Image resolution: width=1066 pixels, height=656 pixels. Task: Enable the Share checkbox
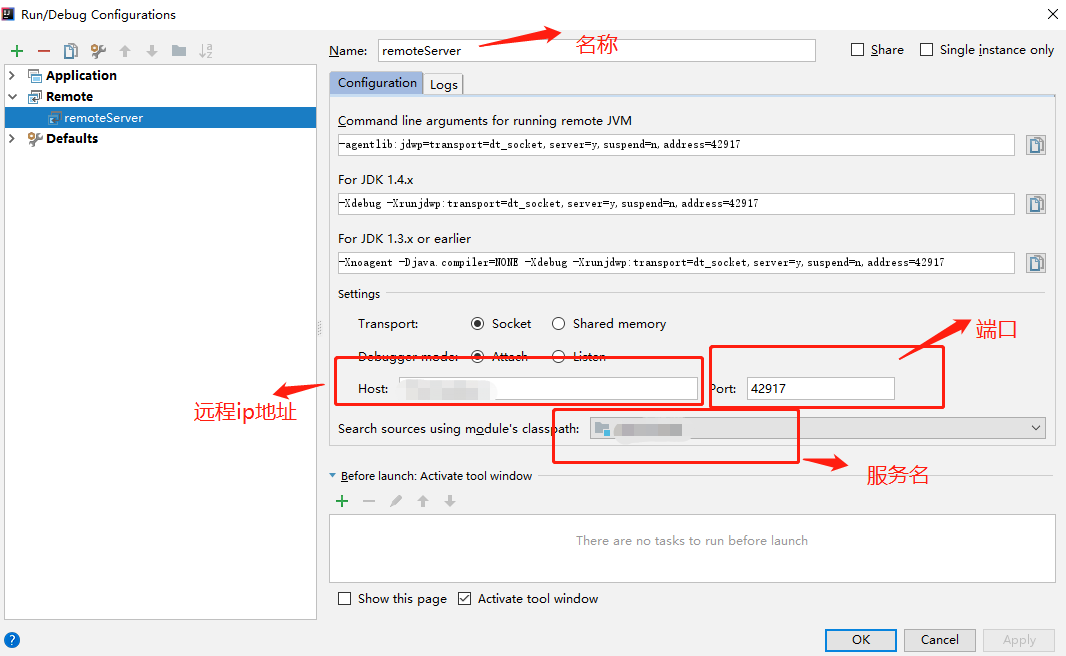coord(858,50)
